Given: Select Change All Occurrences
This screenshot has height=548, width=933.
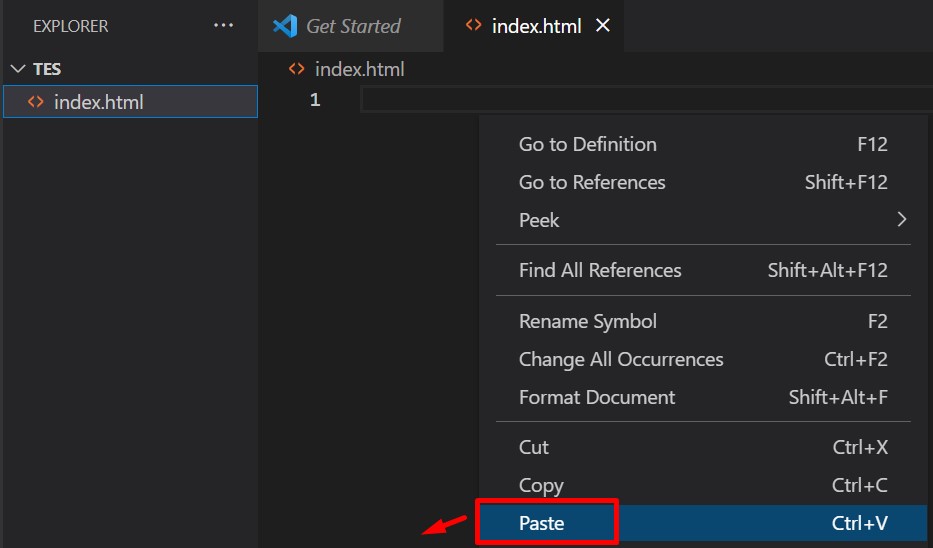Looking at the screenshot, I should point(620,359).
